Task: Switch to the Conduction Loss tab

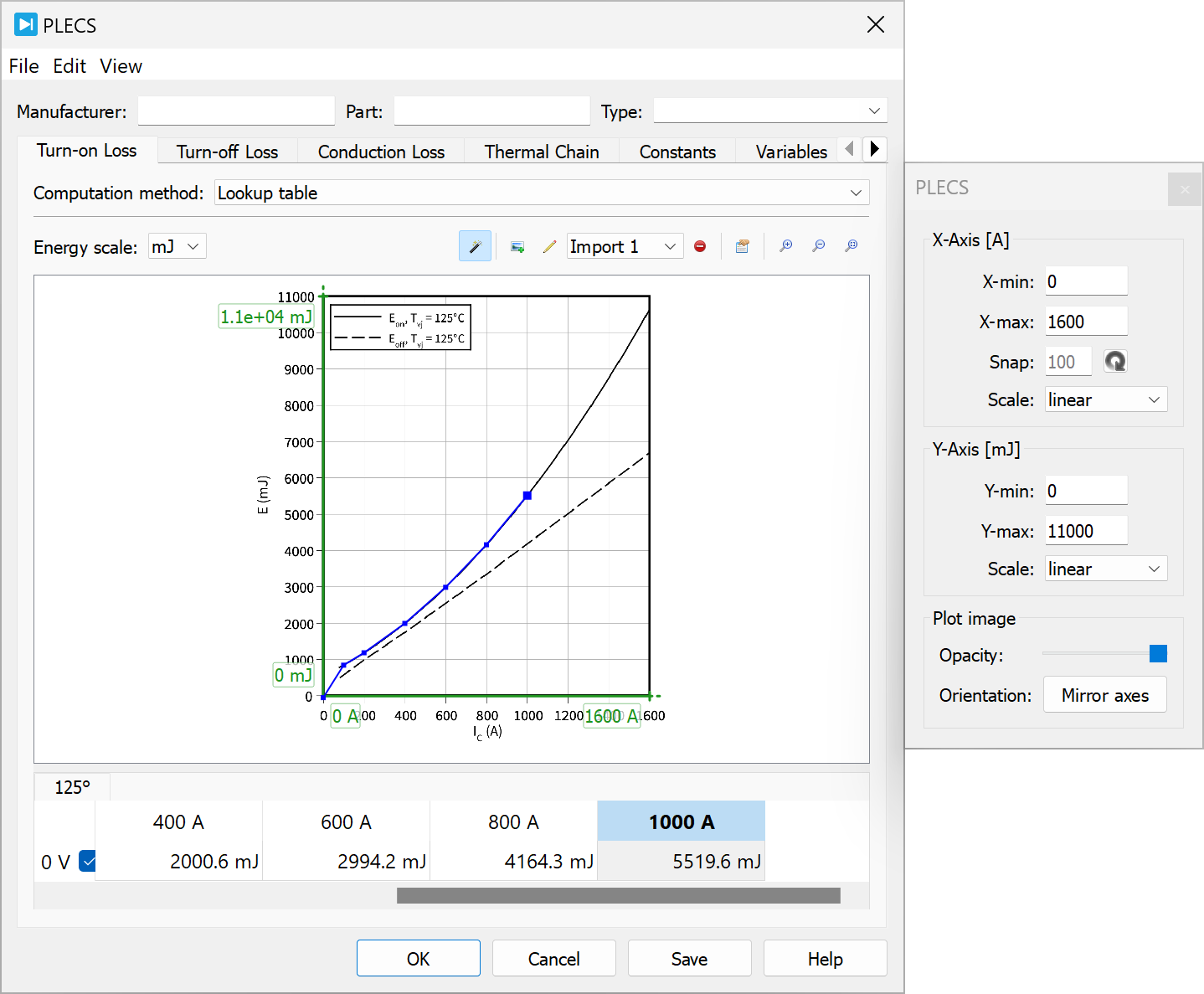Action: [381, 152]
